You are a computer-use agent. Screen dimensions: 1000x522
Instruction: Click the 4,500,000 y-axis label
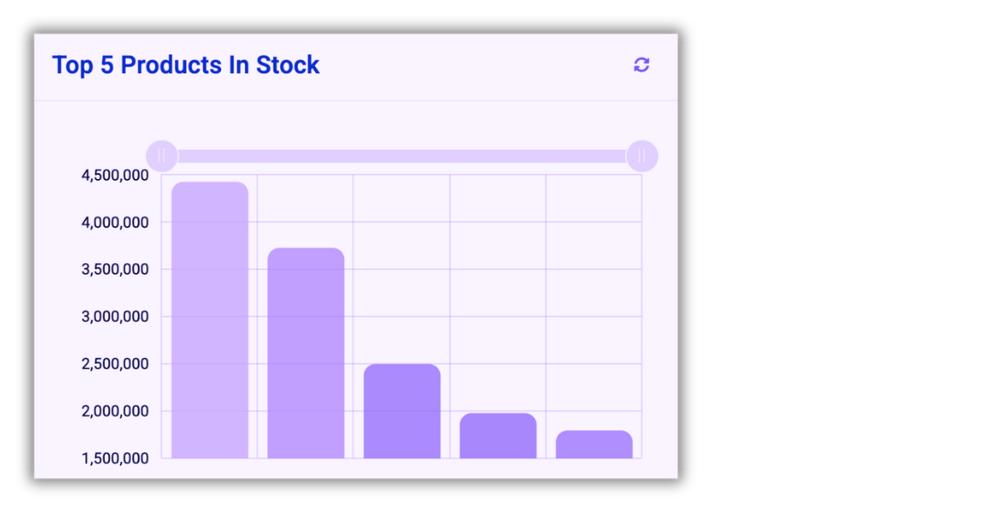[115, 175]
